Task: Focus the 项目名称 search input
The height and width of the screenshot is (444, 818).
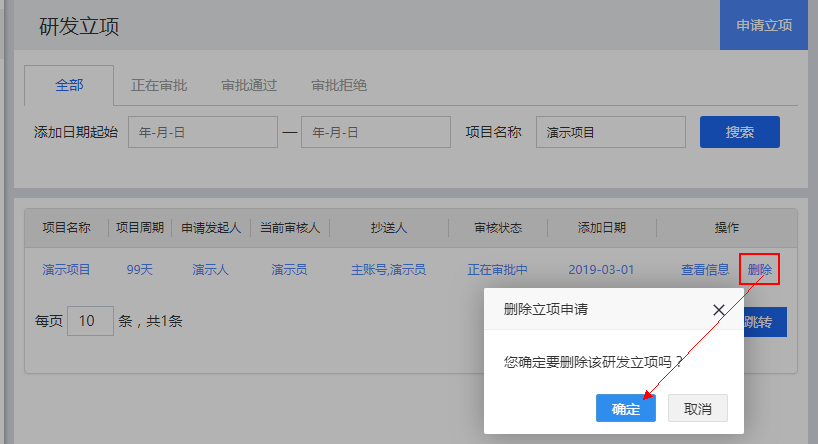Action: [x=610, y=132]
